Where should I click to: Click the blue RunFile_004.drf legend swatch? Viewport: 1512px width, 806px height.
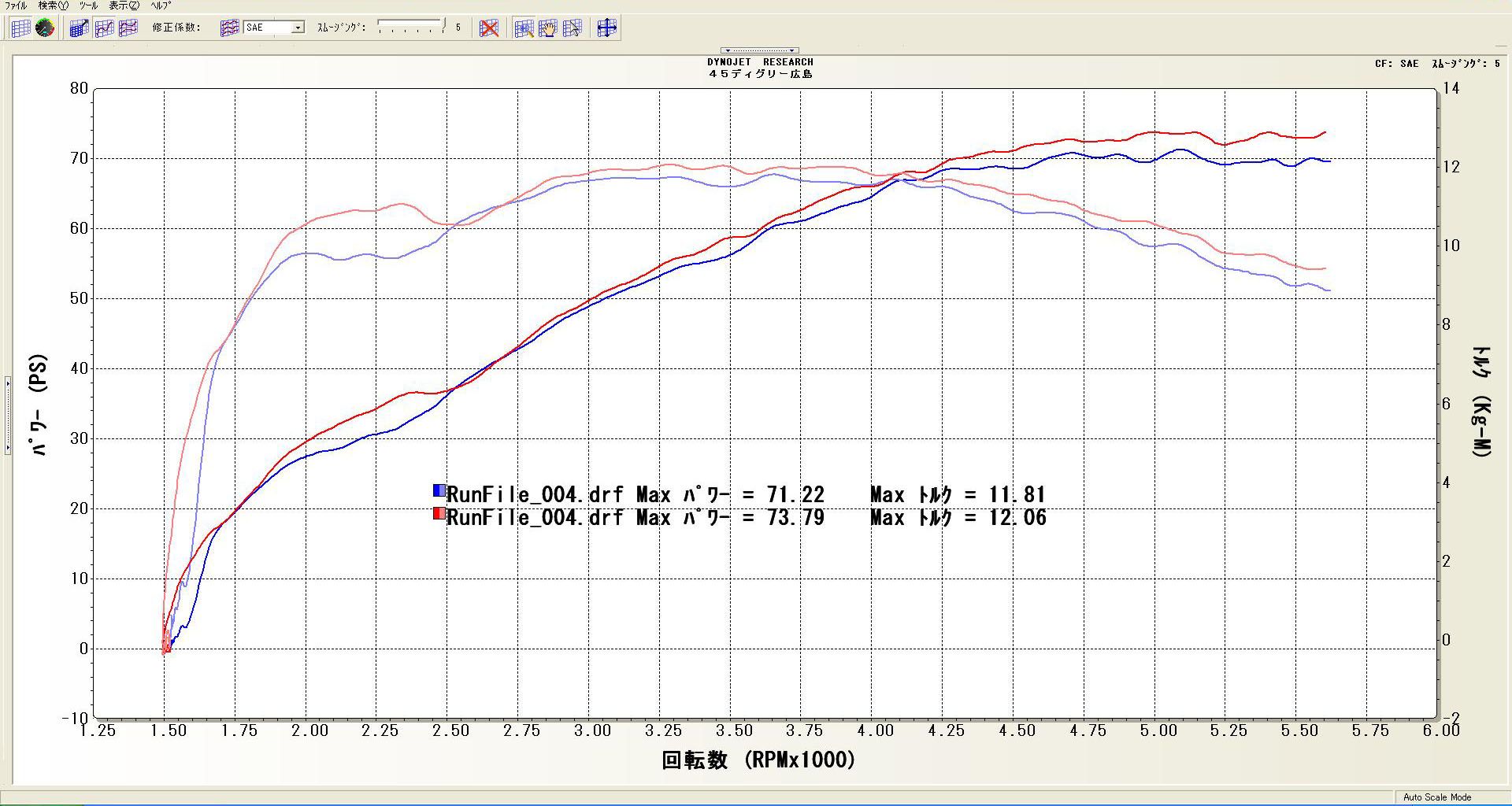[439, 490]
